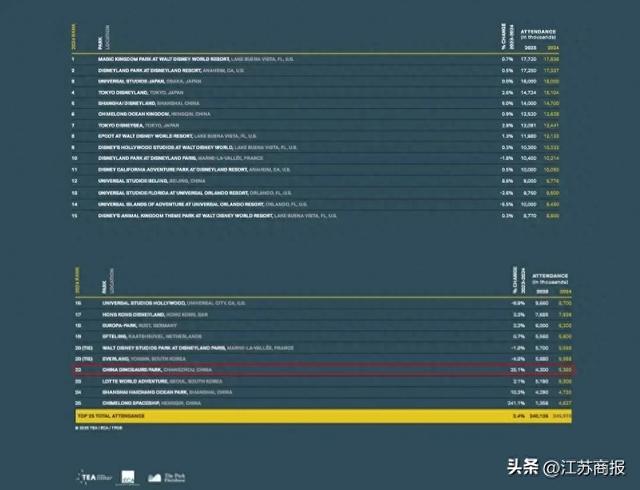
Task: Select Disney's Animal Kingdom Theme Park row
Action: tap(315, 216)
